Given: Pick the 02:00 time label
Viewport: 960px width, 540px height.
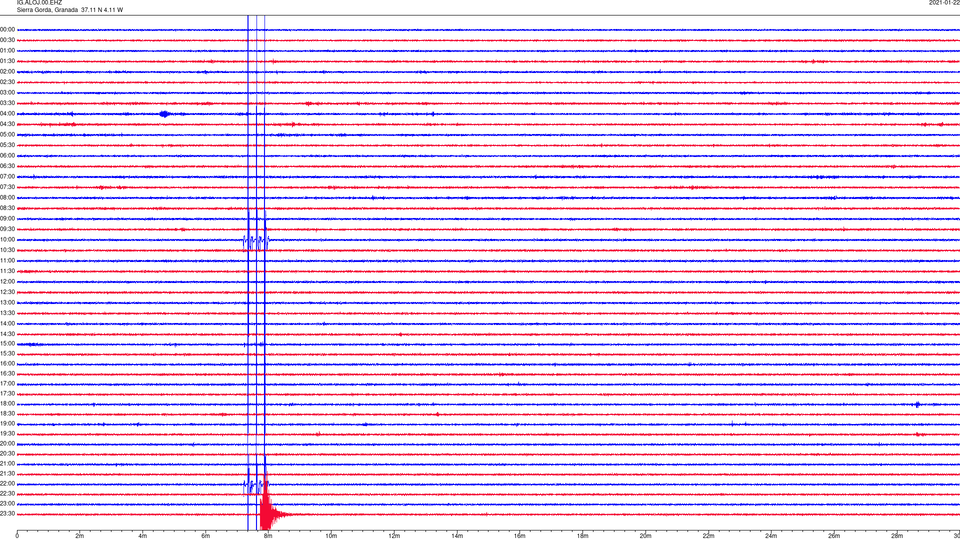Looking at the screenshot, I should pos(7,72).
